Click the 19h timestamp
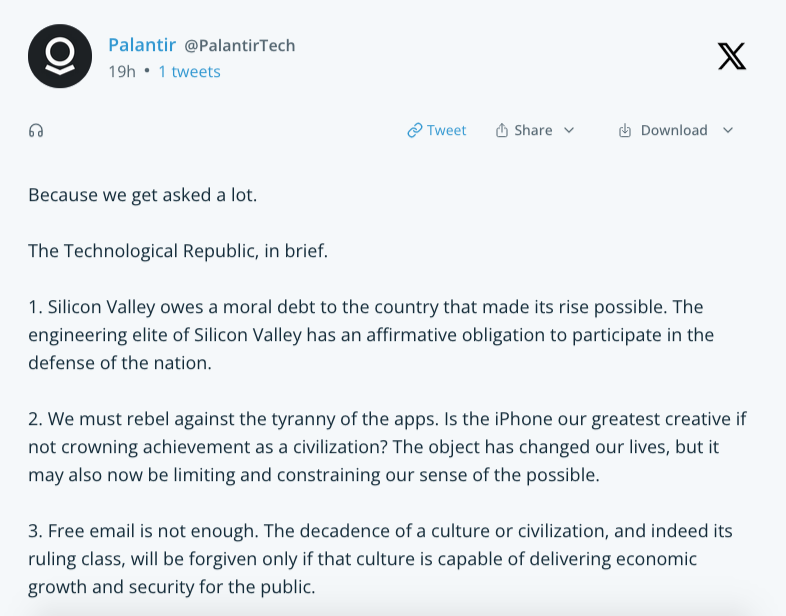This screenshot has width=786, height=616. coord(121,72)
